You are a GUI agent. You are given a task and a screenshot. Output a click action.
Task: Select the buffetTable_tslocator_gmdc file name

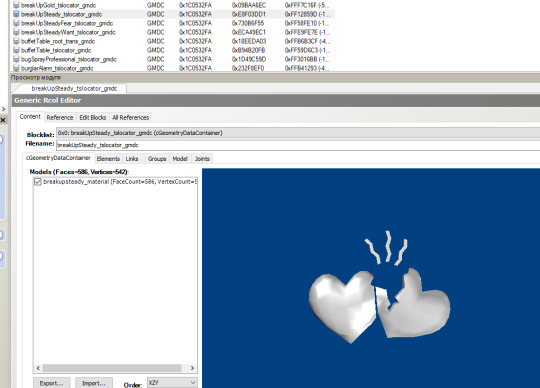point(56,50)
